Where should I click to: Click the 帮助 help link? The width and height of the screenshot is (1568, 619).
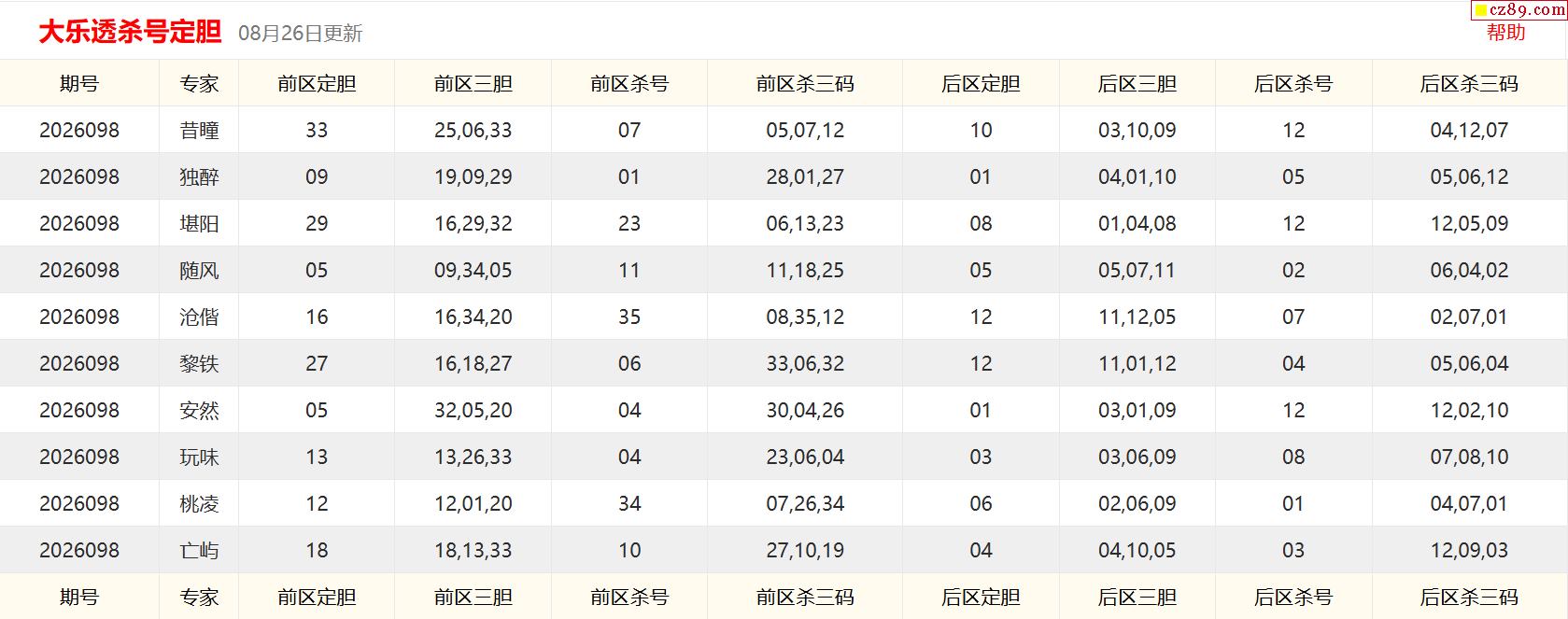pyautogui.click(x=1505, y=33)
